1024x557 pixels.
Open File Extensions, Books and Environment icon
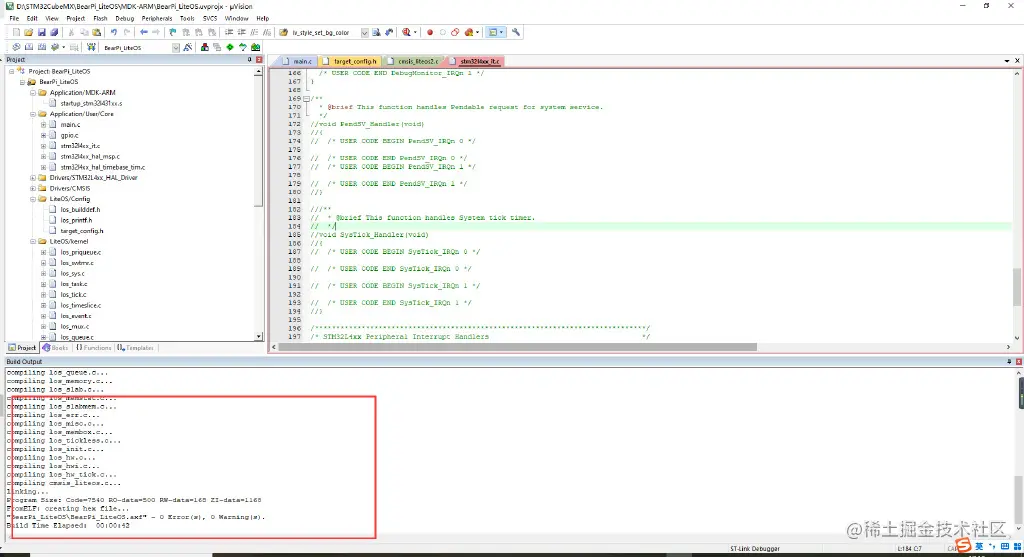pyautogui.click(x=204, y=47)
